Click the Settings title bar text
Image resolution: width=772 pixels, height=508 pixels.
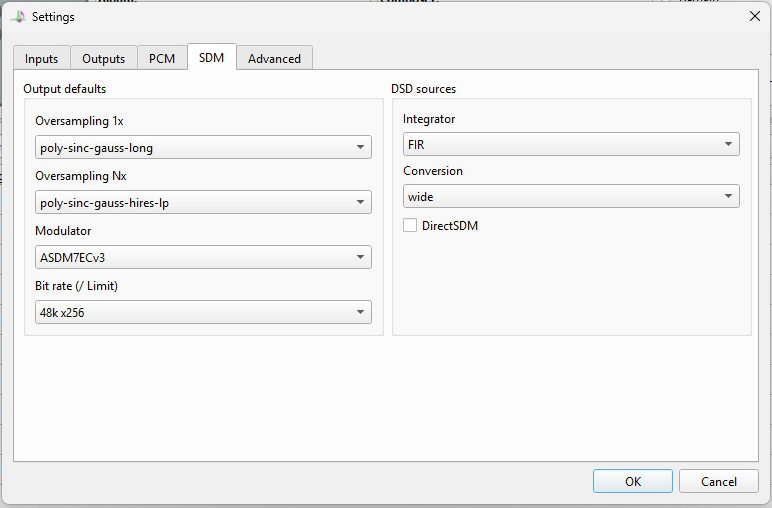[53, 17]
